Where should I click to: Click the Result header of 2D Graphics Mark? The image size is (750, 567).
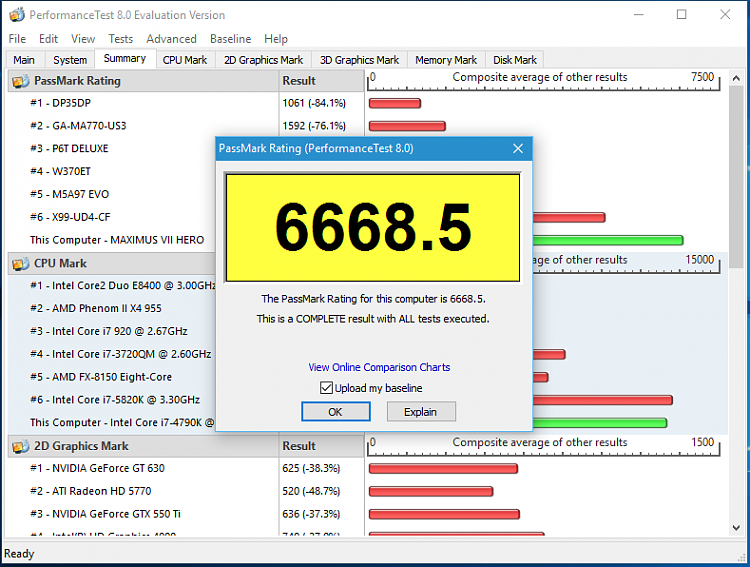pyautogui.click(x=321, y=446)
